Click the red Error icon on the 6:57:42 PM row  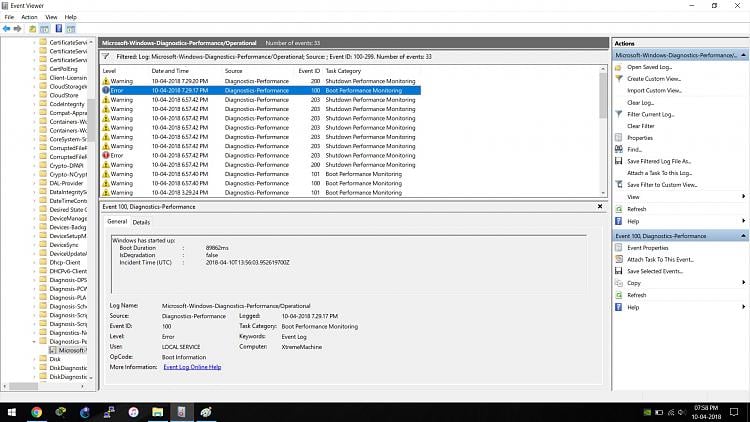pyautogui.click(x=106, y=155)
